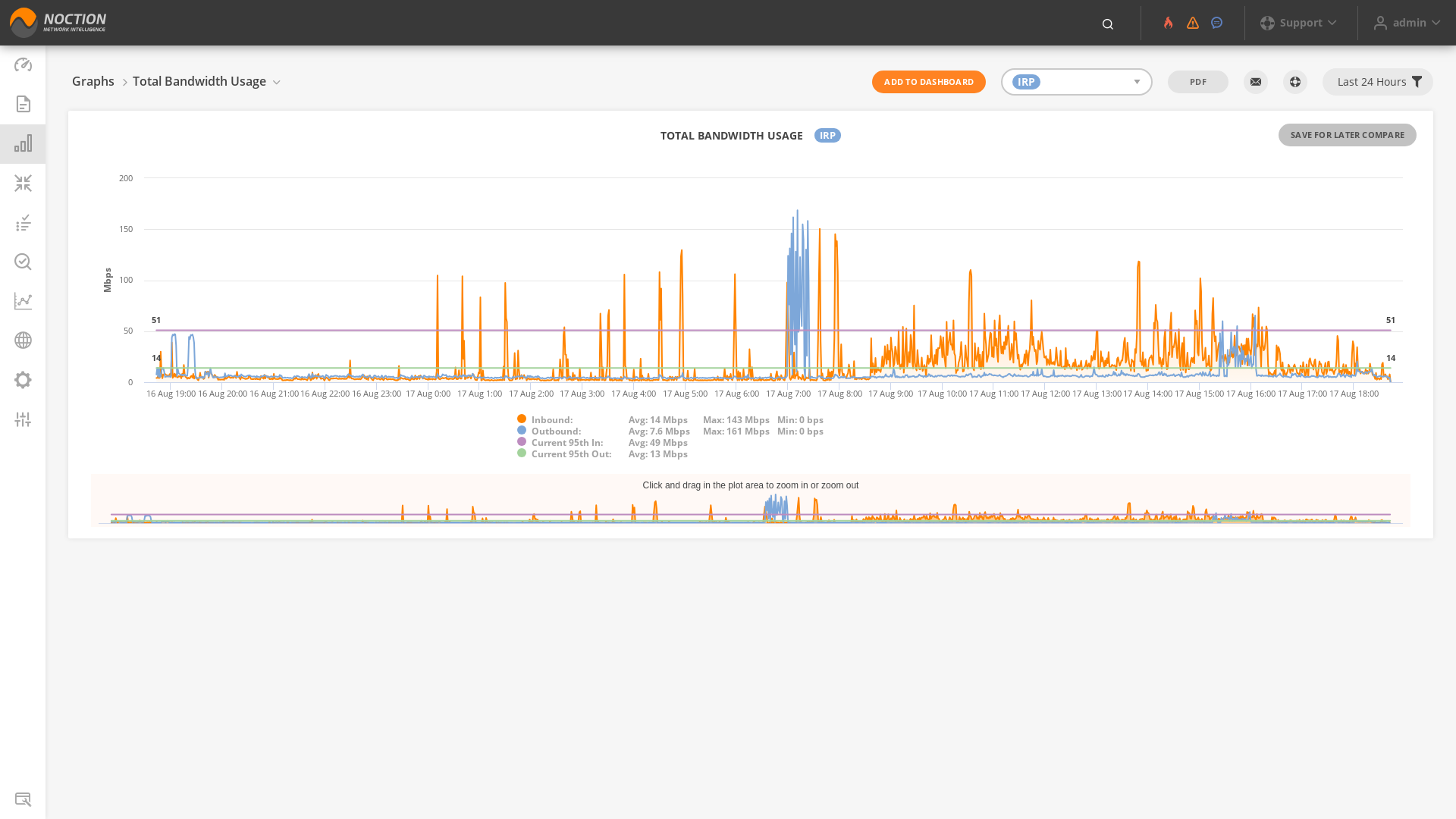Click 'Max: 143 Mbps' legend value
This screenshot has width=1456, height=819.
click(736, 419)
